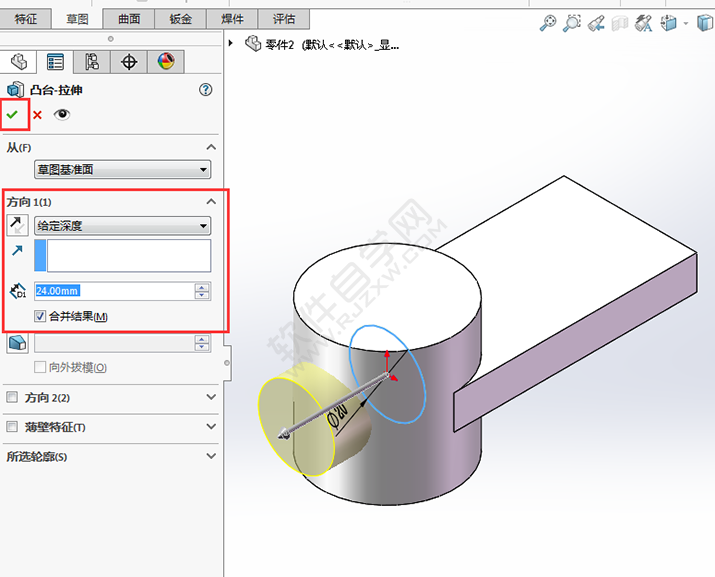Expand the 零件2 flyout tree arrow
This screenshot has width=715, height=577.
point(231,43)
